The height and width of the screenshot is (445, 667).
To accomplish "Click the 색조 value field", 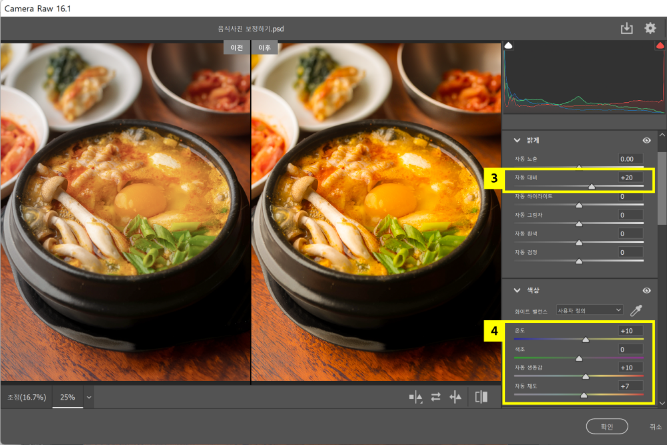I will (x=630, y=349).
